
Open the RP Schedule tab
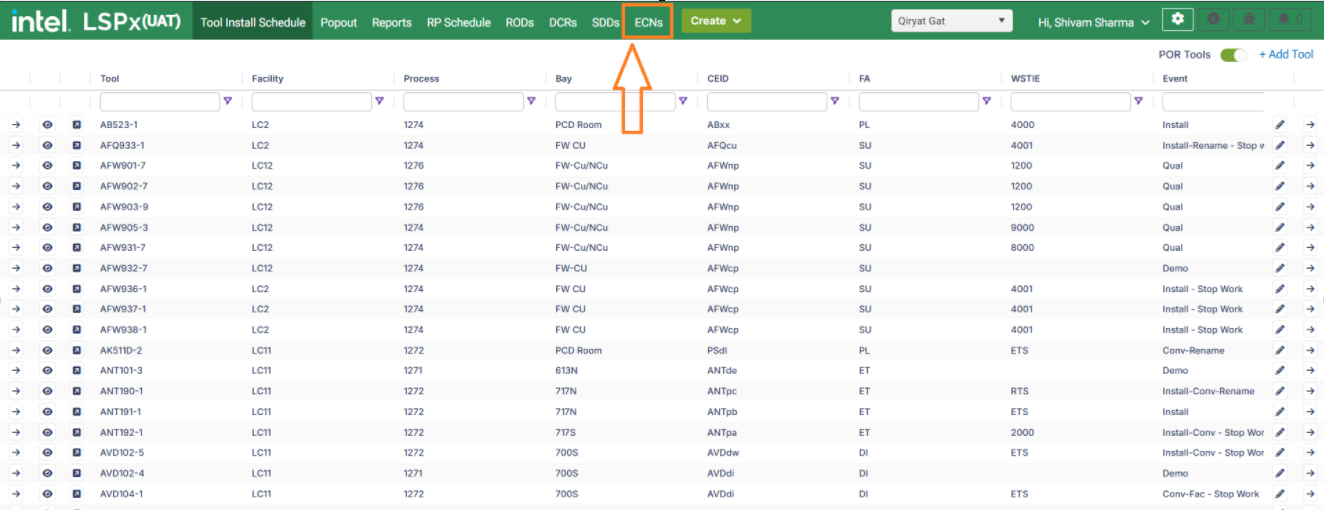pos(458,22)
